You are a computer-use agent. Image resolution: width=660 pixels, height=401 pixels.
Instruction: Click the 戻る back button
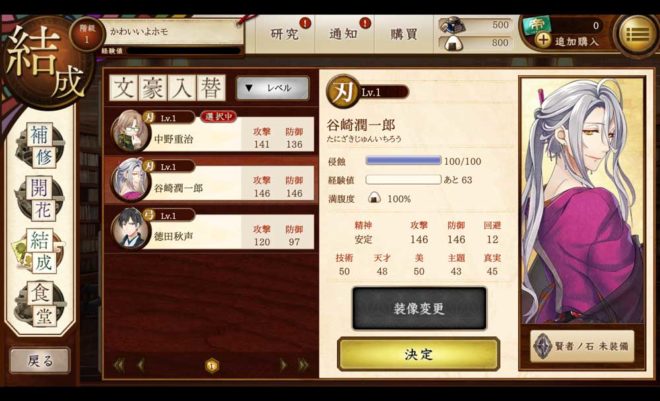(x=40, y=361)
